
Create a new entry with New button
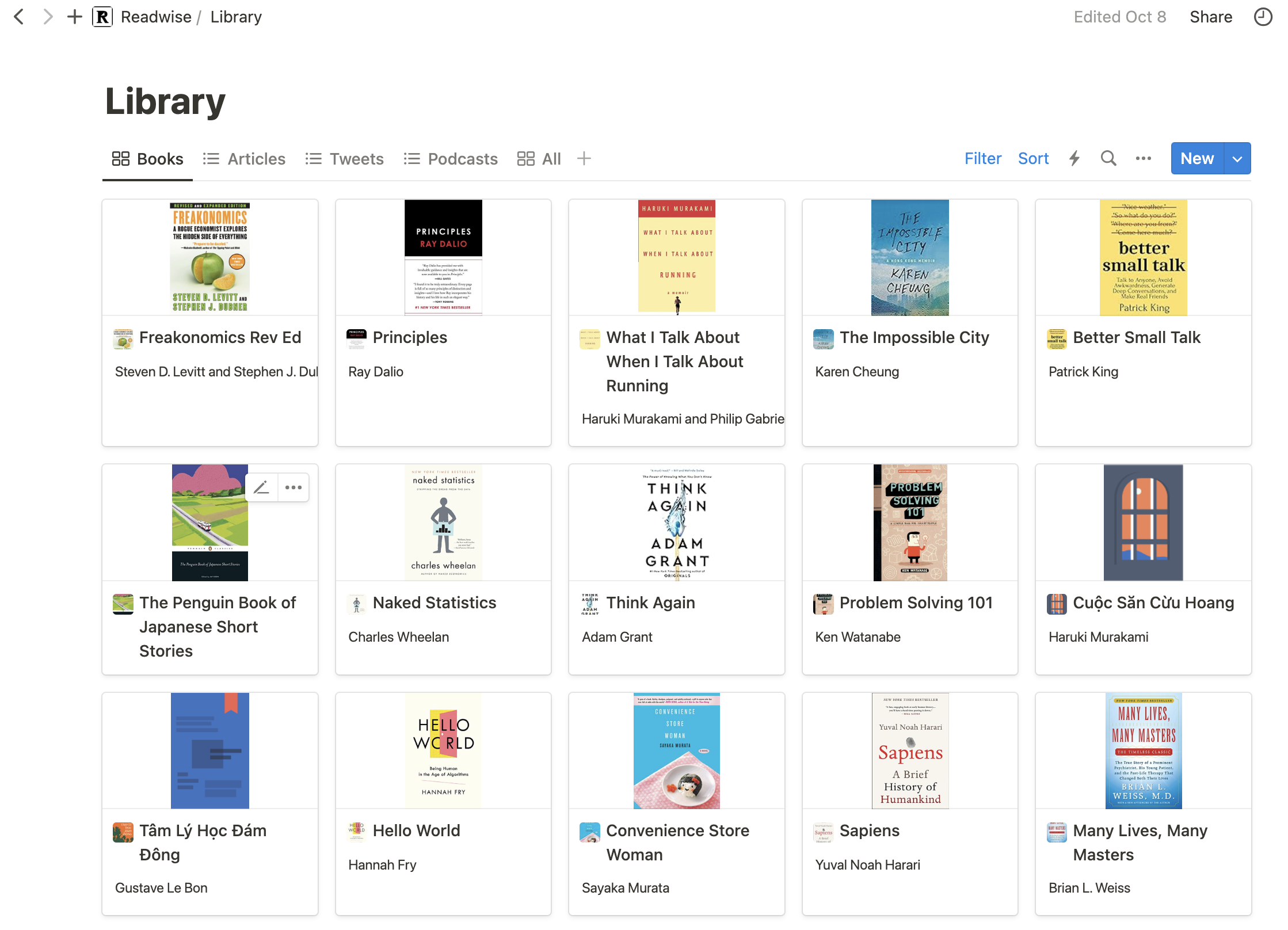point(1197,158)
